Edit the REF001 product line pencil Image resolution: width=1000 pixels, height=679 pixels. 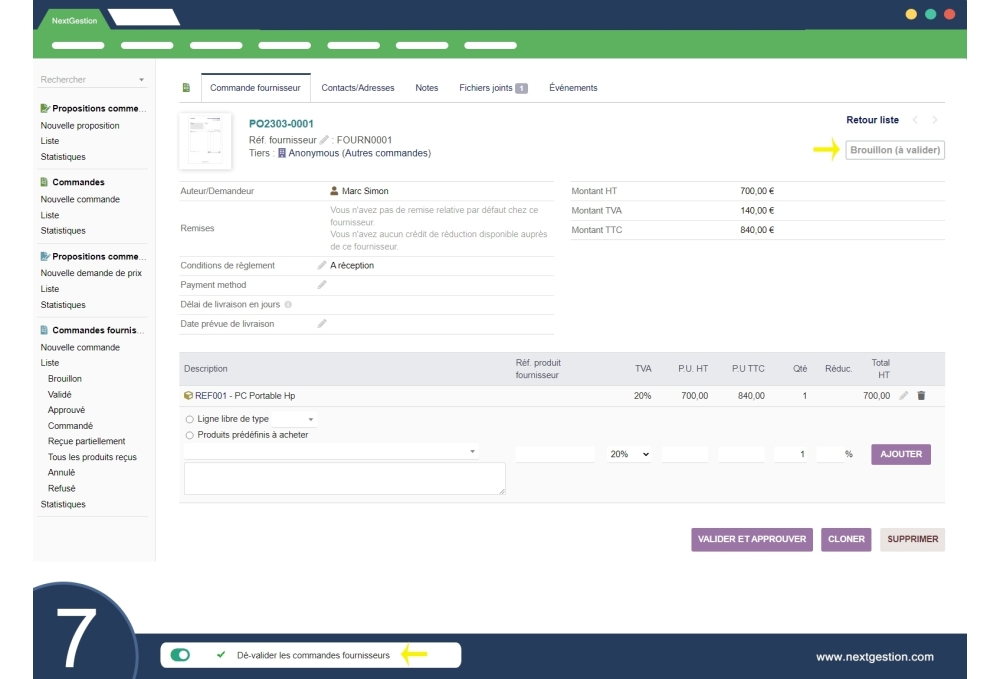coord(904,396)
